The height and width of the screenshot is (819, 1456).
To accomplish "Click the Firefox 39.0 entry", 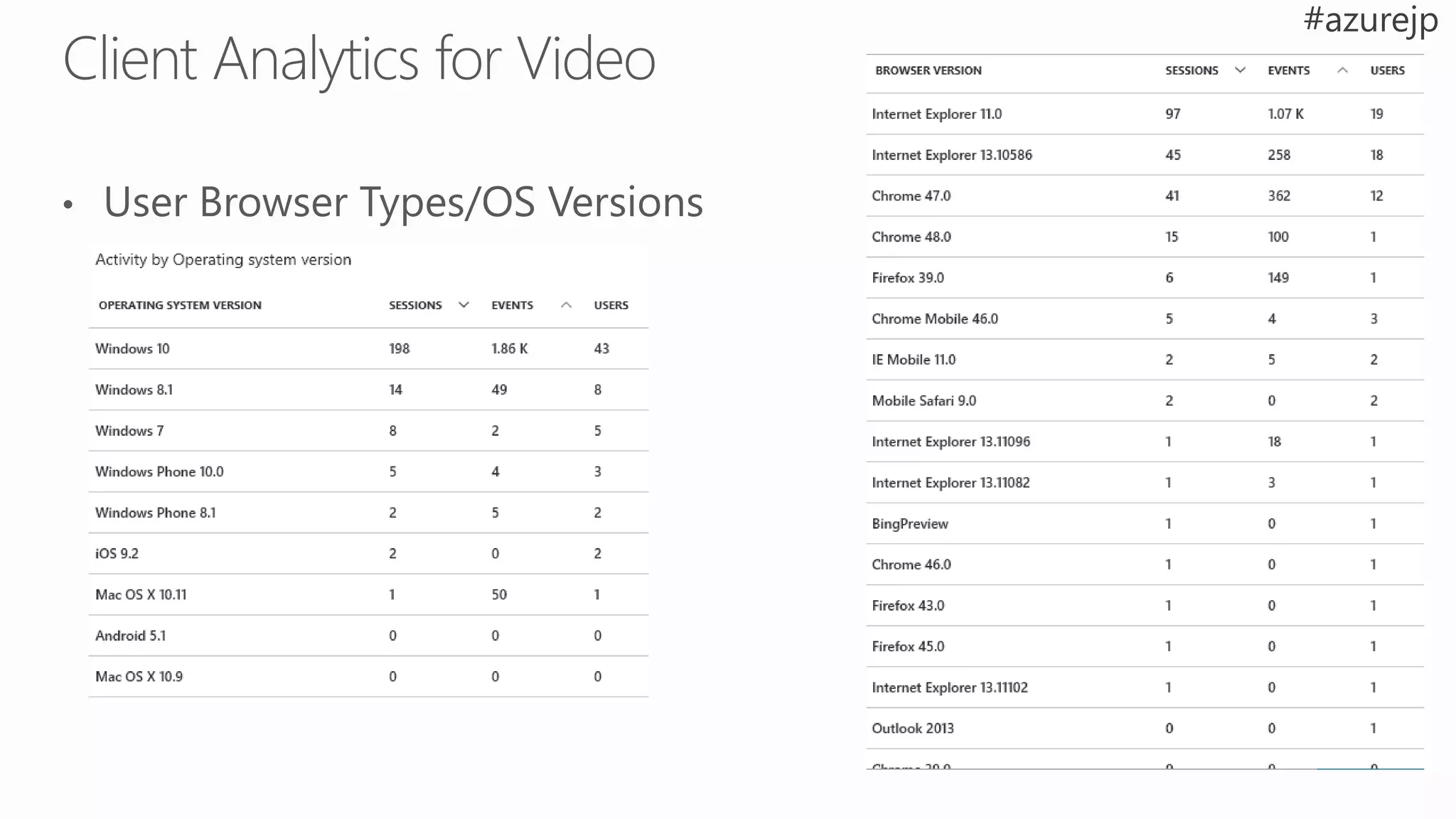I will pyautogui.click(x=908, y=278).
